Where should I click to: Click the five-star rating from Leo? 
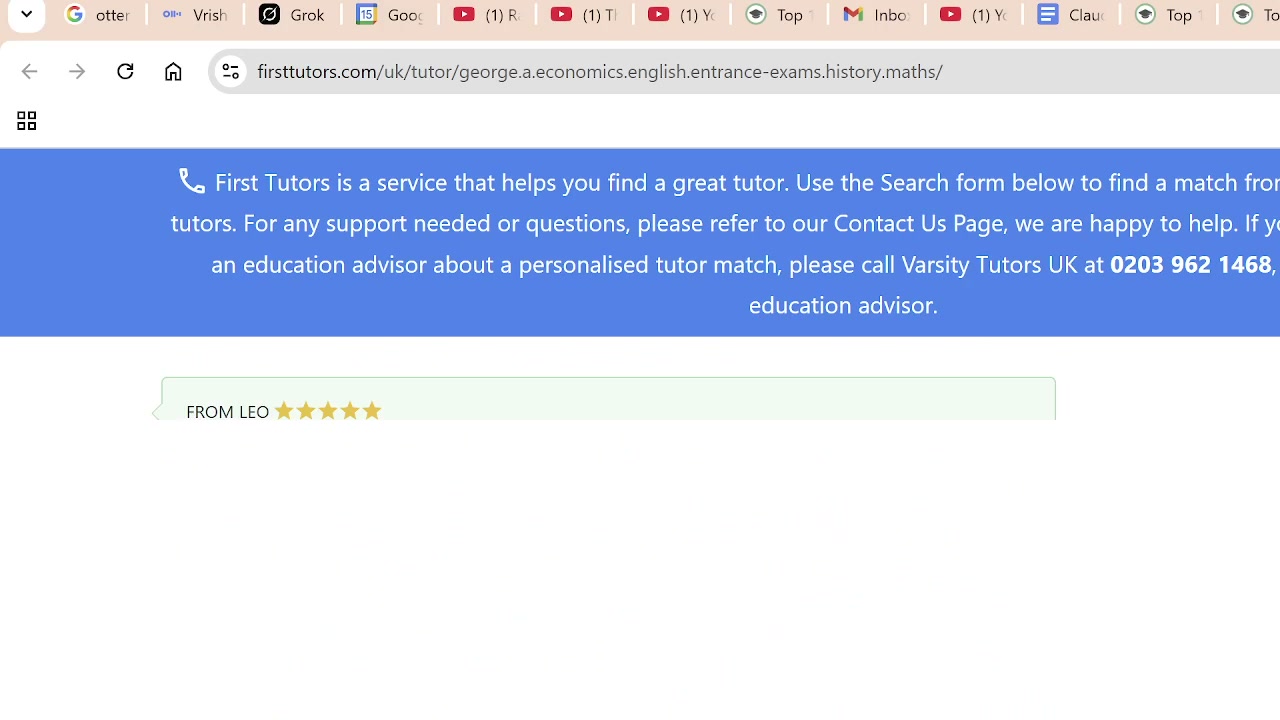(x=328, y=411)
